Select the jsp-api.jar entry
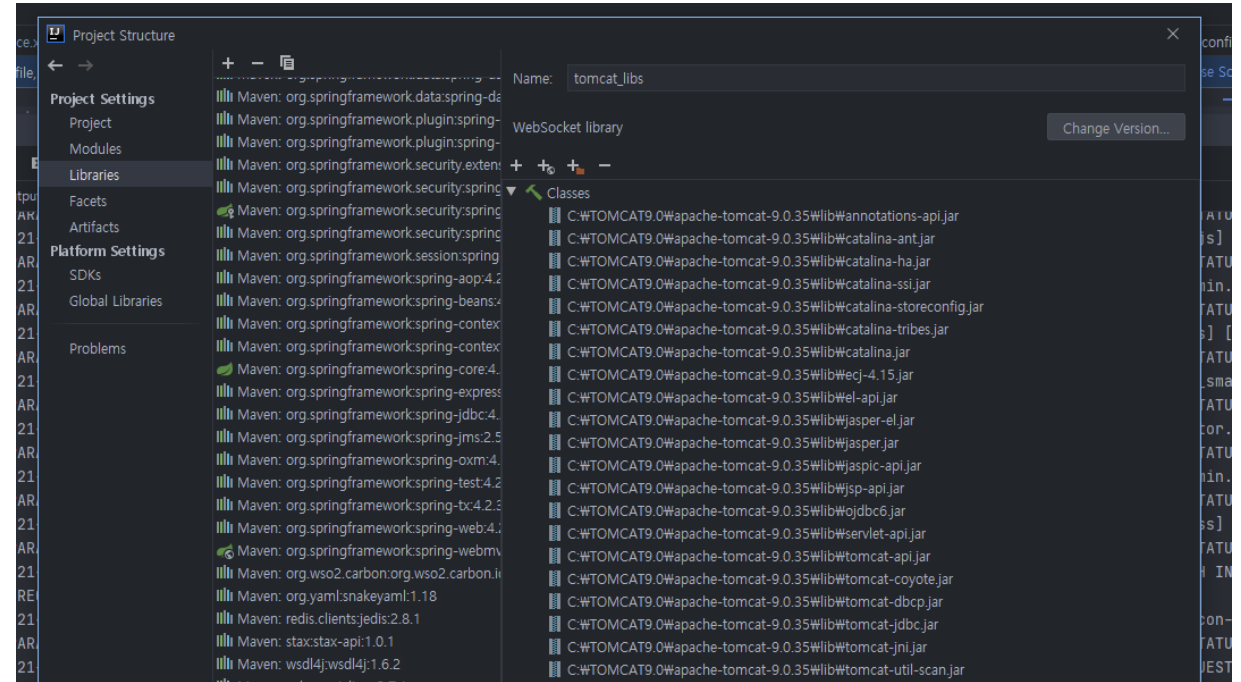Screen dimensions: 1241x682 coord(735,489)
